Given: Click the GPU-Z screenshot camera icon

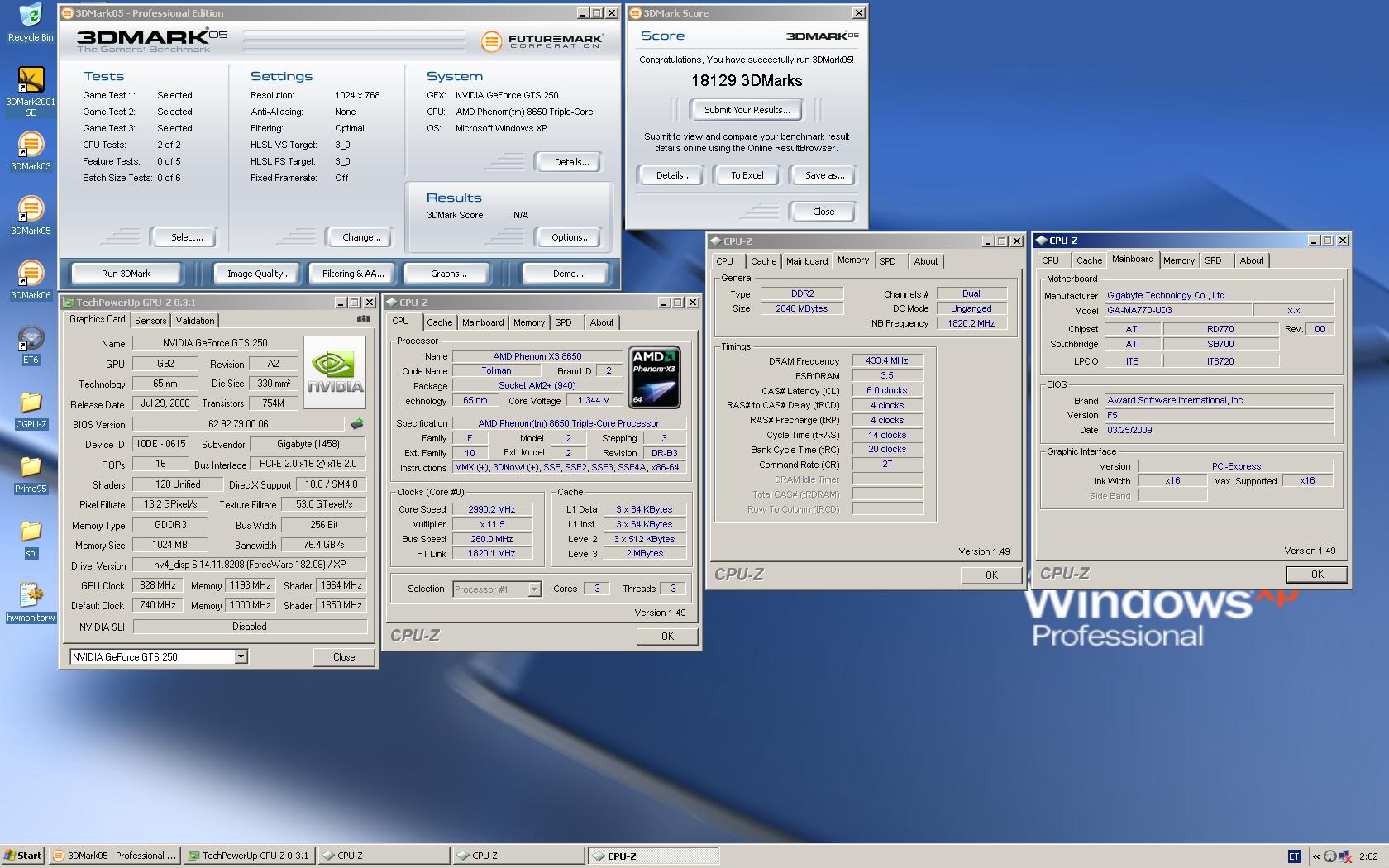Looking at the screenshot, I should click(363, 319).
